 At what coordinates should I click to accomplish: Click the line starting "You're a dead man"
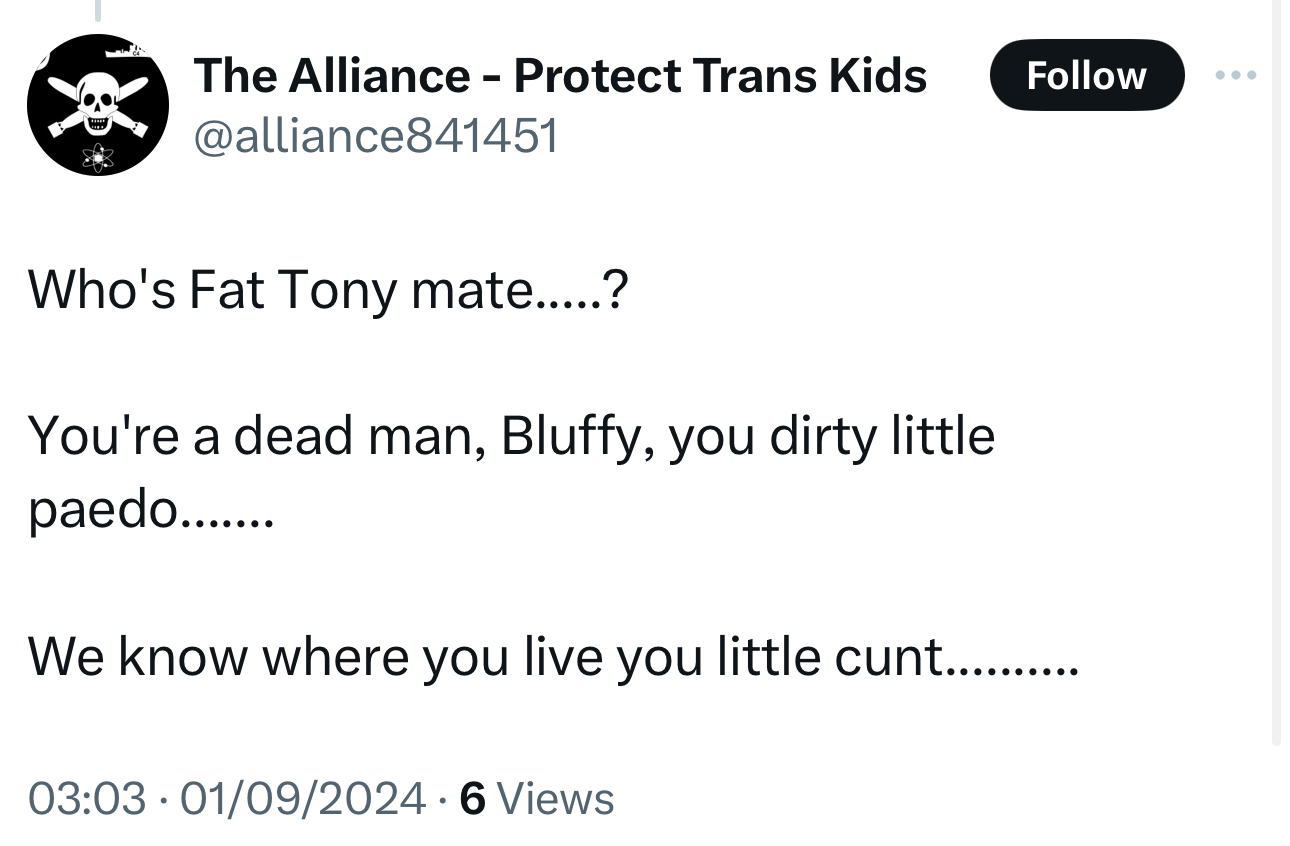[x=510, y=437]
